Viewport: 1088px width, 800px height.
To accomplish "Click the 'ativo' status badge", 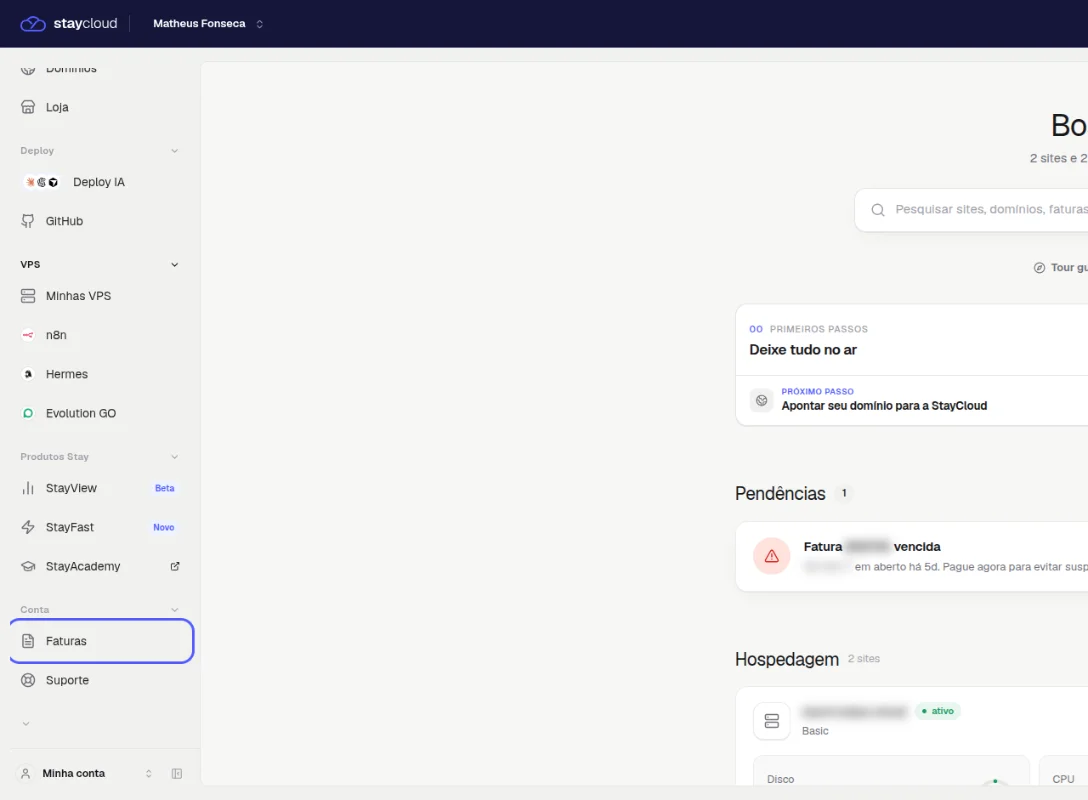I will coord(937,711).
